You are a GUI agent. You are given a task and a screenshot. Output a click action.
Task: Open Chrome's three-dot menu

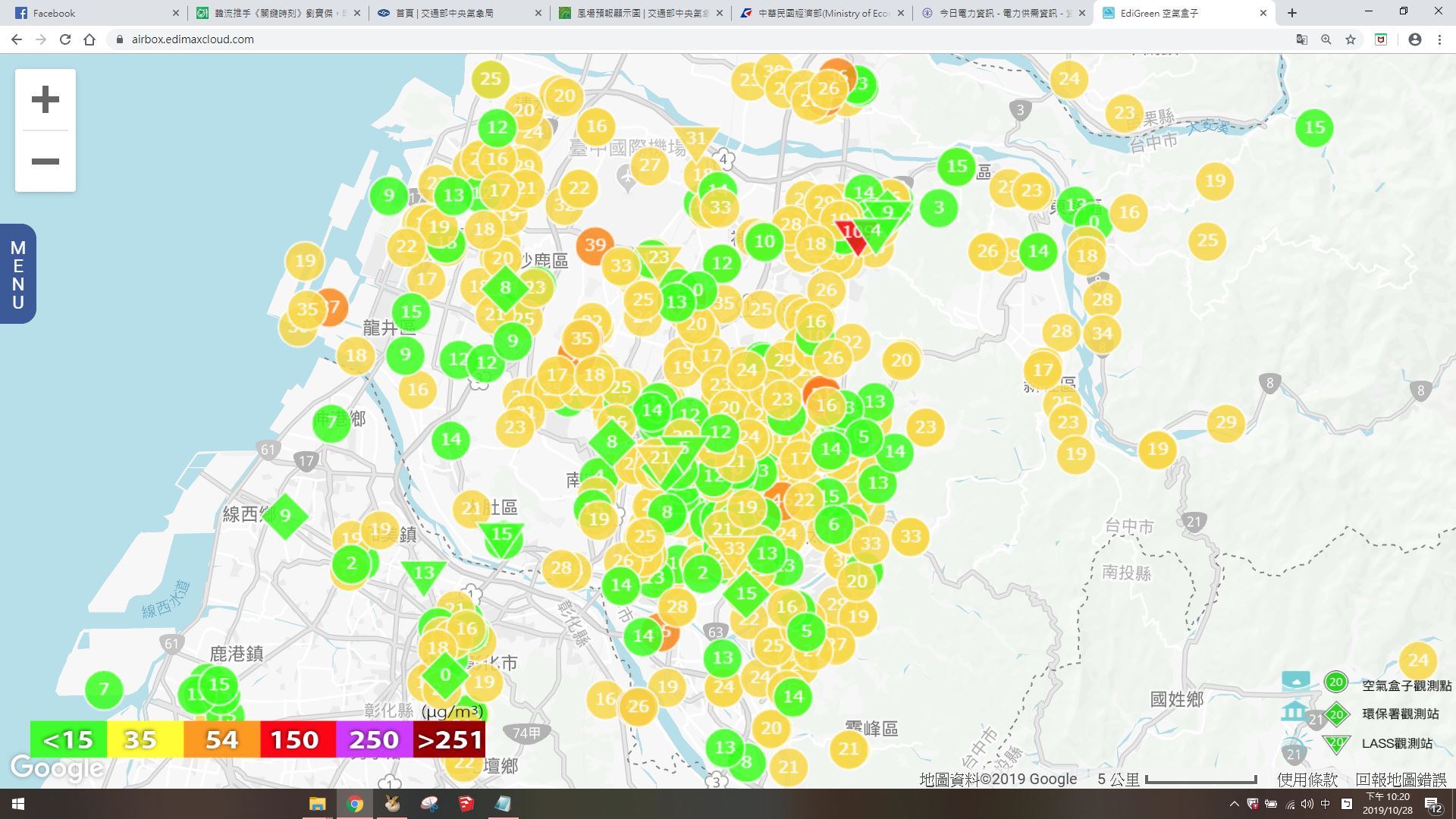1439,39
